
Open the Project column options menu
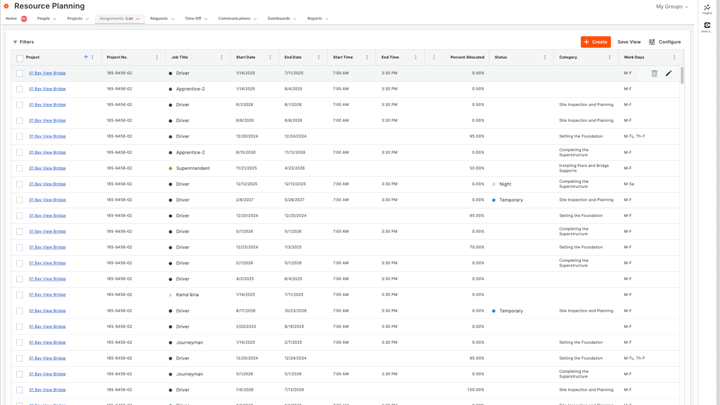(x=92, y=57)
